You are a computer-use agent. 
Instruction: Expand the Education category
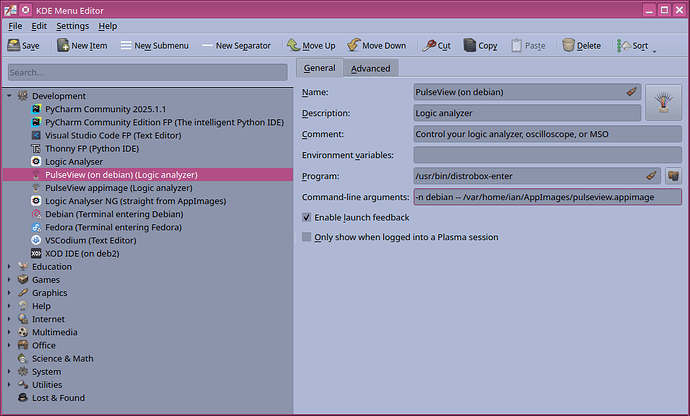[9, 267]
